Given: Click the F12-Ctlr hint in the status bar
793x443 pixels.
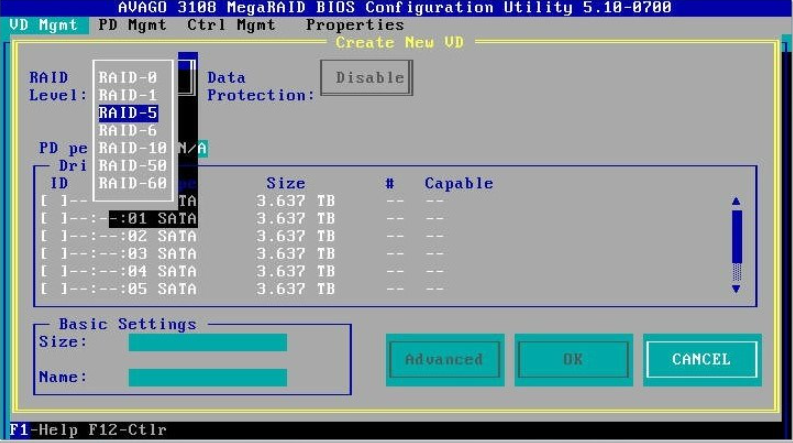Looking at the screenshot, I should 127,430.
